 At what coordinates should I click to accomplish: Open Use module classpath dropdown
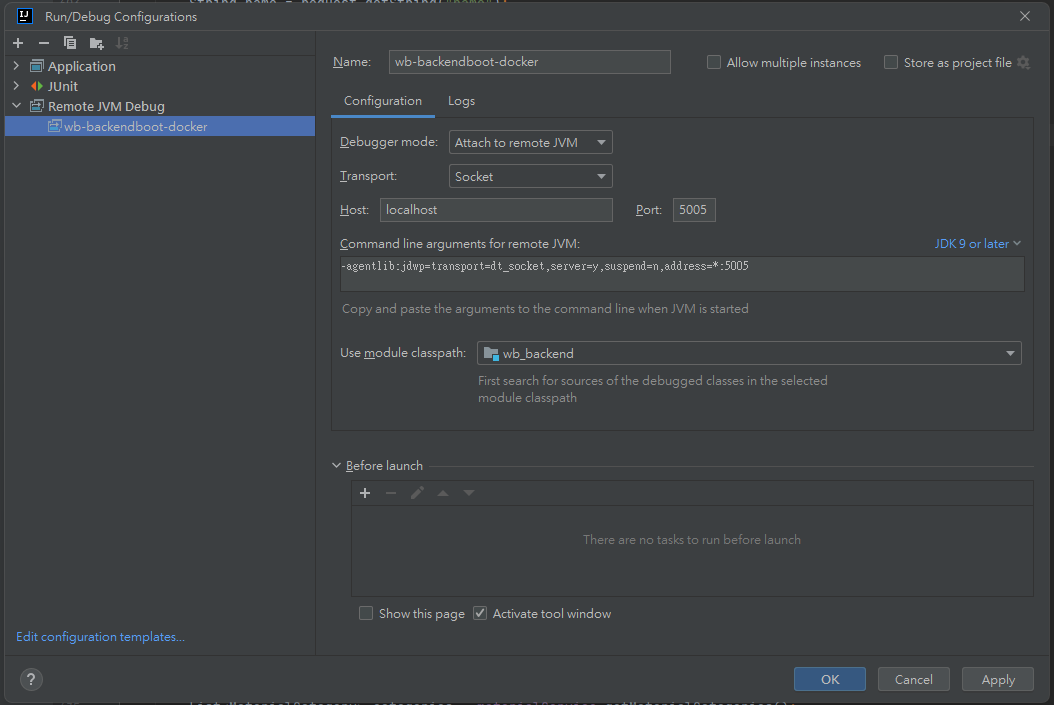click(x=749, y=354)
